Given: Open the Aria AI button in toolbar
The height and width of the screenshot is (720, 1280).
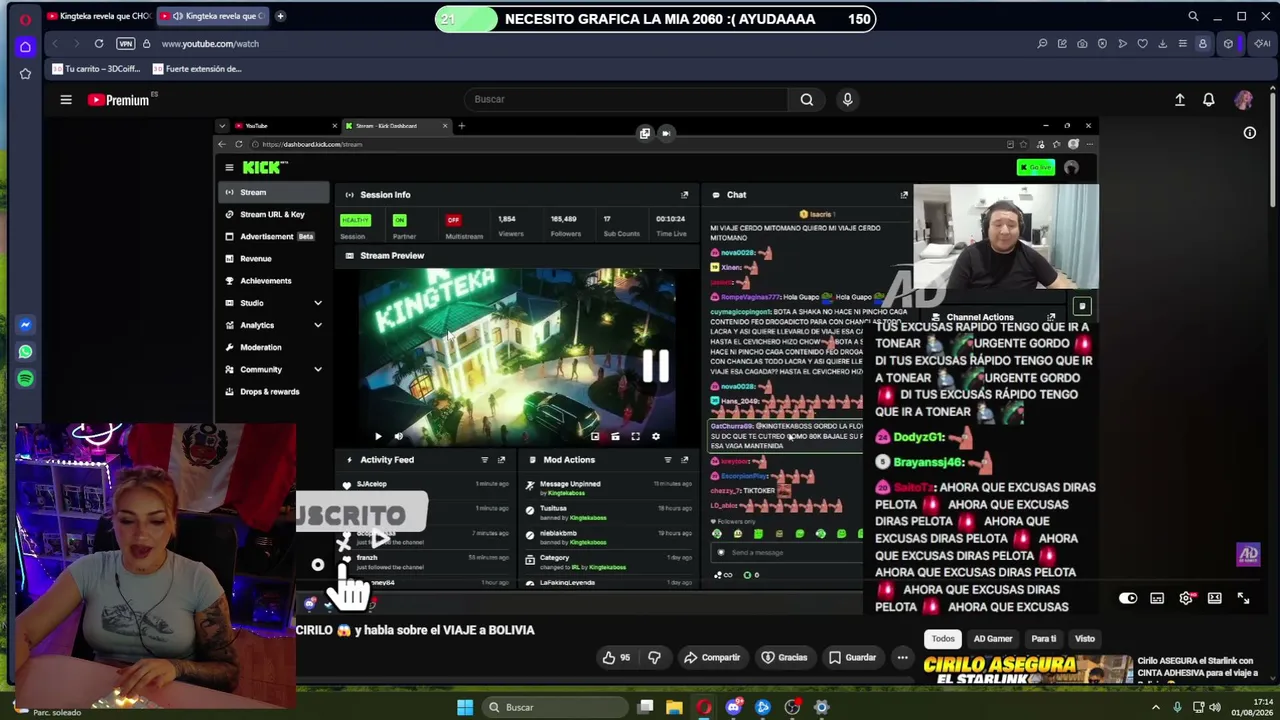Looking at the screenshot, I should (1262, 44).
